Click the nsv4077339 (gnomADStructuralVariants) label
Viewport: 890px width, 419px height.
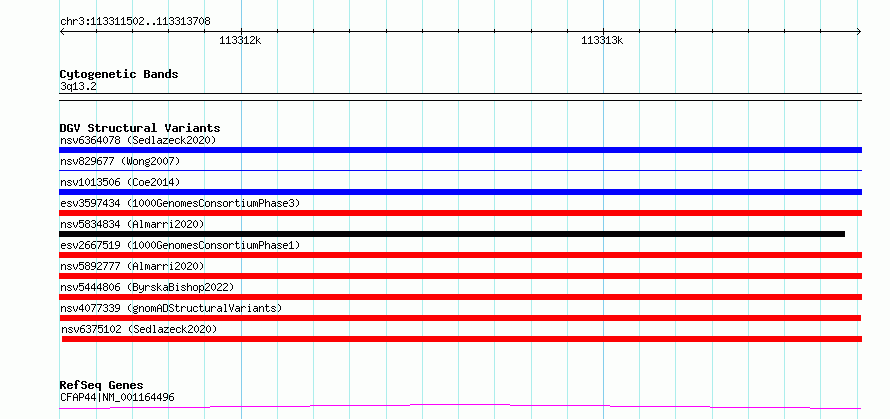(171, 308)
